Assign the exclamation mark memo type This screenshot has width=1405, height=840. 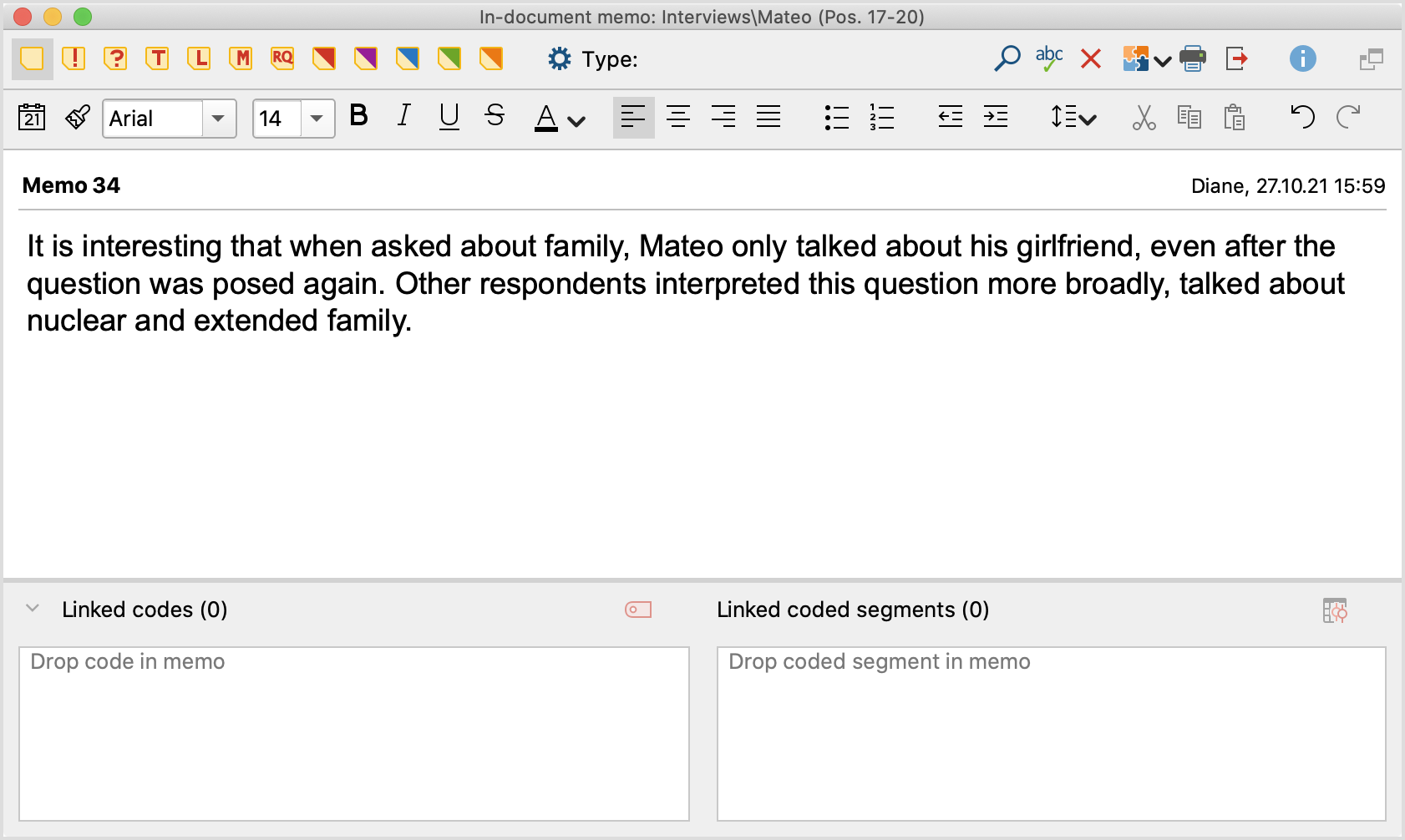tap(74, 58)
